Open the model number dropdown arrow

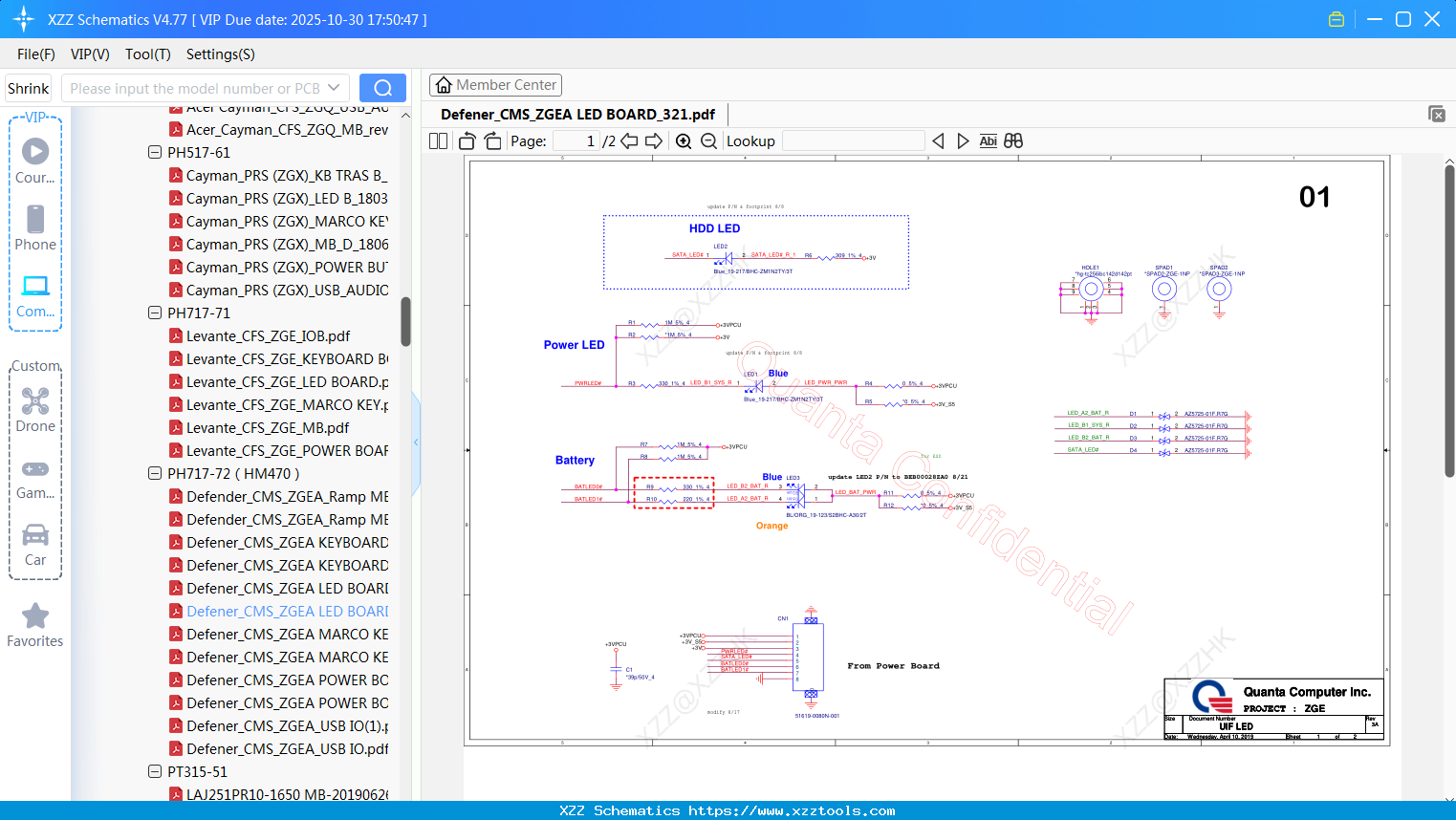coord(334,88)
